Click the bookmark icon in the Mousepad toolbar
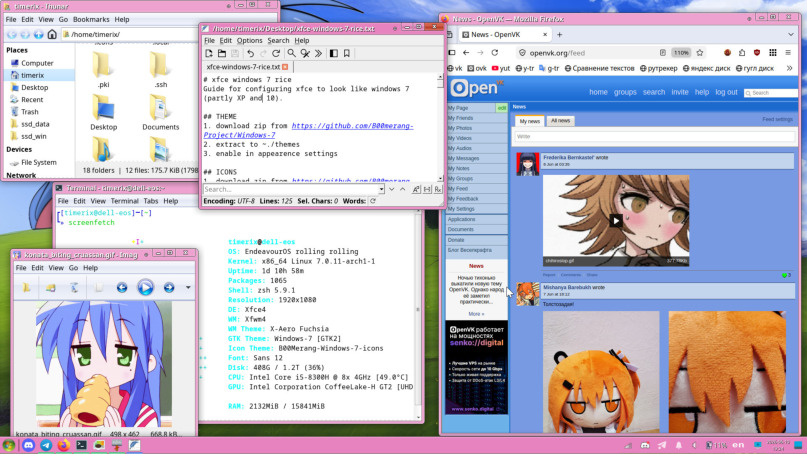 tap(347, 54)
